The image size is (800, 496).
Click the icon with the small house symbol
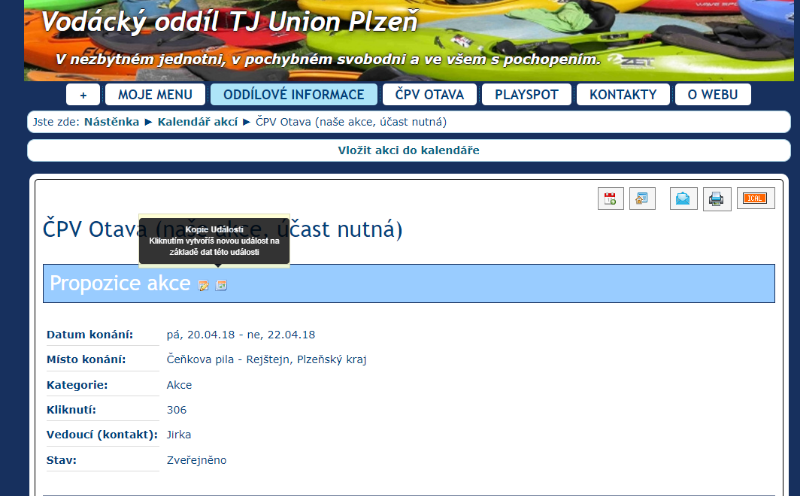pos(642,199)
